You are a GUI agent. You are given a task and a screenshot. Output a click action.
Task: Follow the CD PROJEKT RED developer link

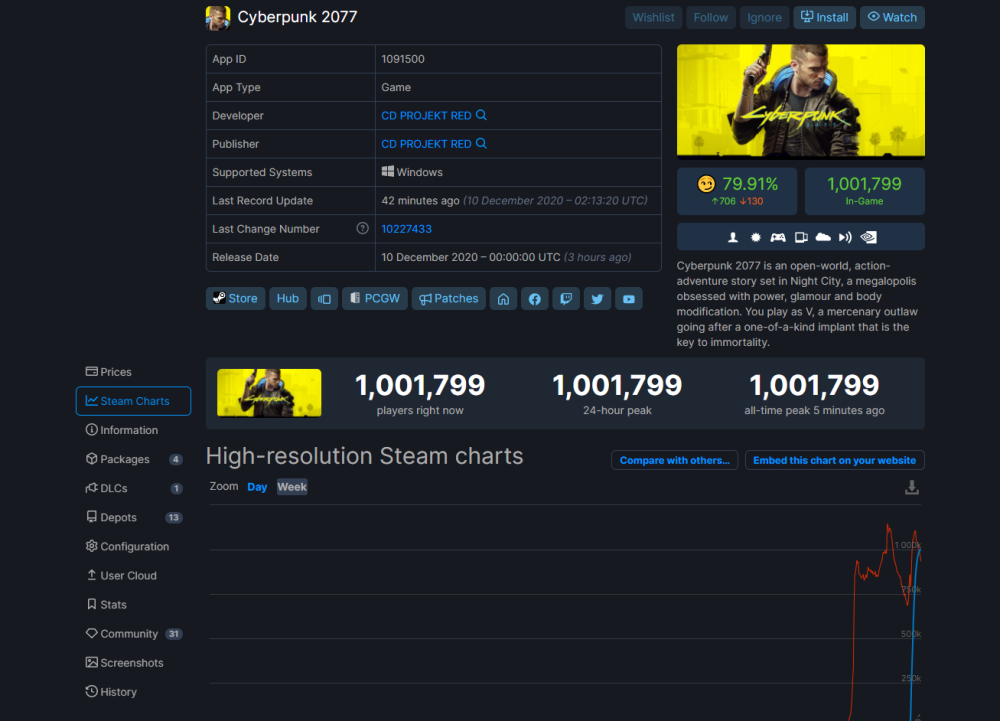pyautogui.click(x=426, y=115)
